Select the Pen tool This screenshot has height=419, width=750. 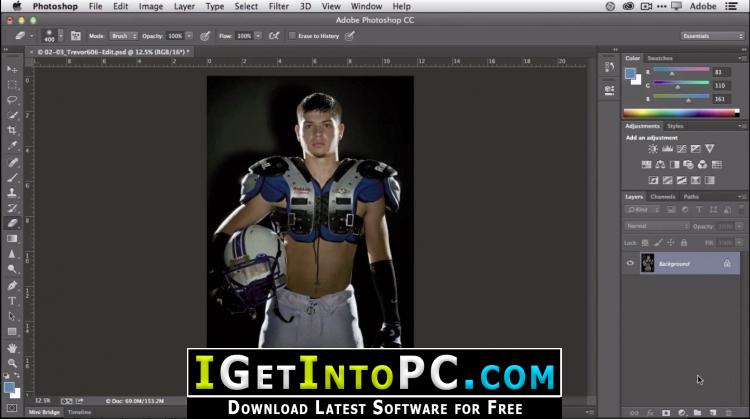click(x=12, y=286)
